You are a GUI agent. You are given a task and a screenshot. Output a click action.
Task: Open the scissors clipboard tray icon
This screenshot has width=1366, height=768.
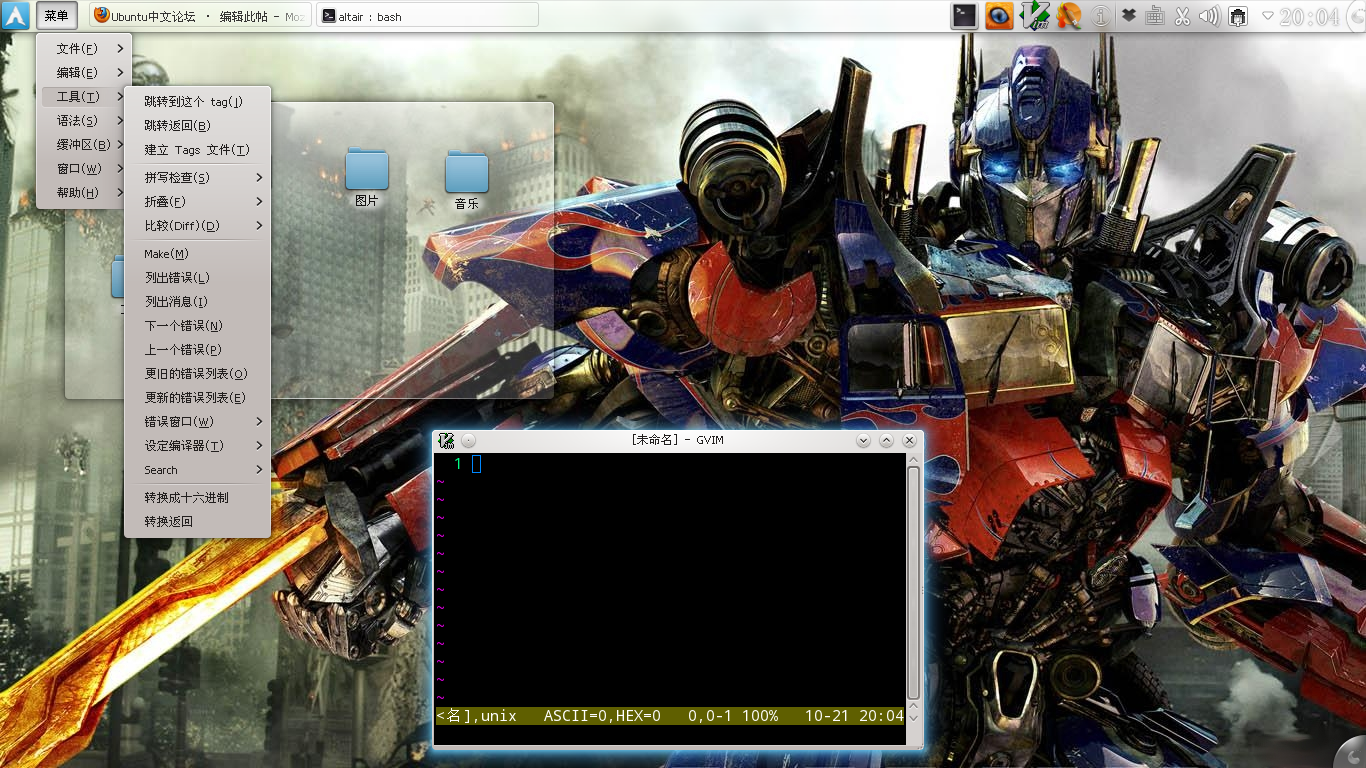[x=1182, y=16]
